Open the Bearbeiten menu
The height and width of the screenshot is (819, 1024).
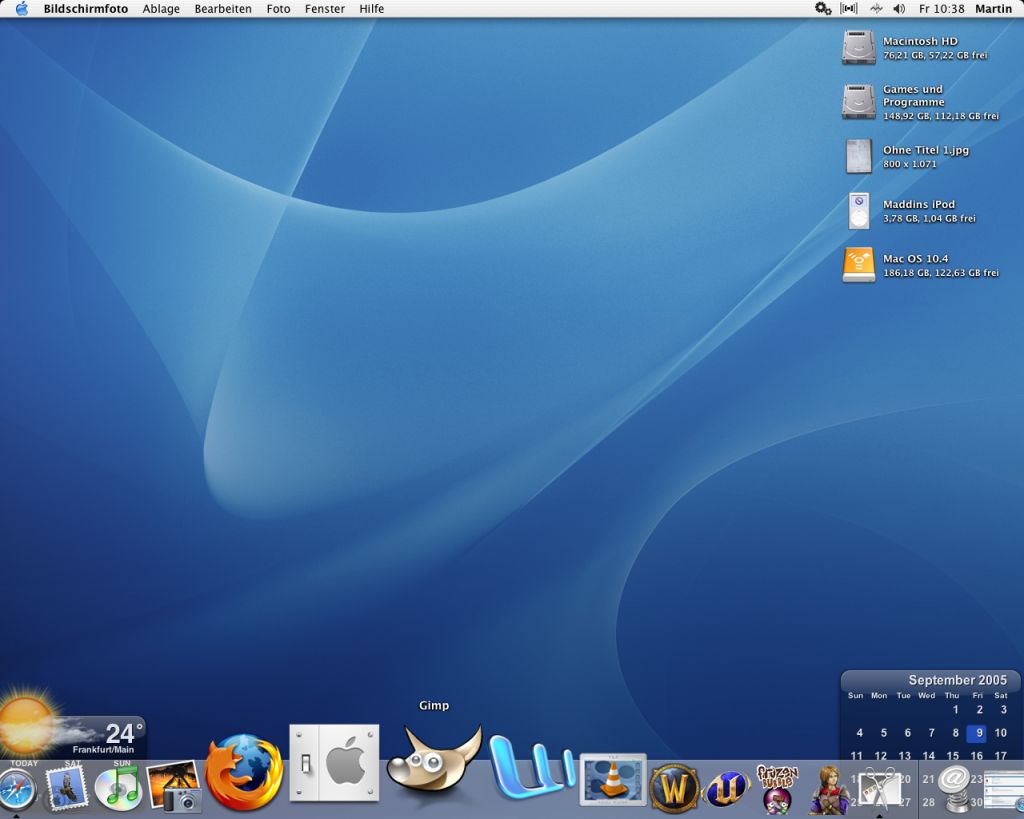pyautogui.click(x=223, y=8)
